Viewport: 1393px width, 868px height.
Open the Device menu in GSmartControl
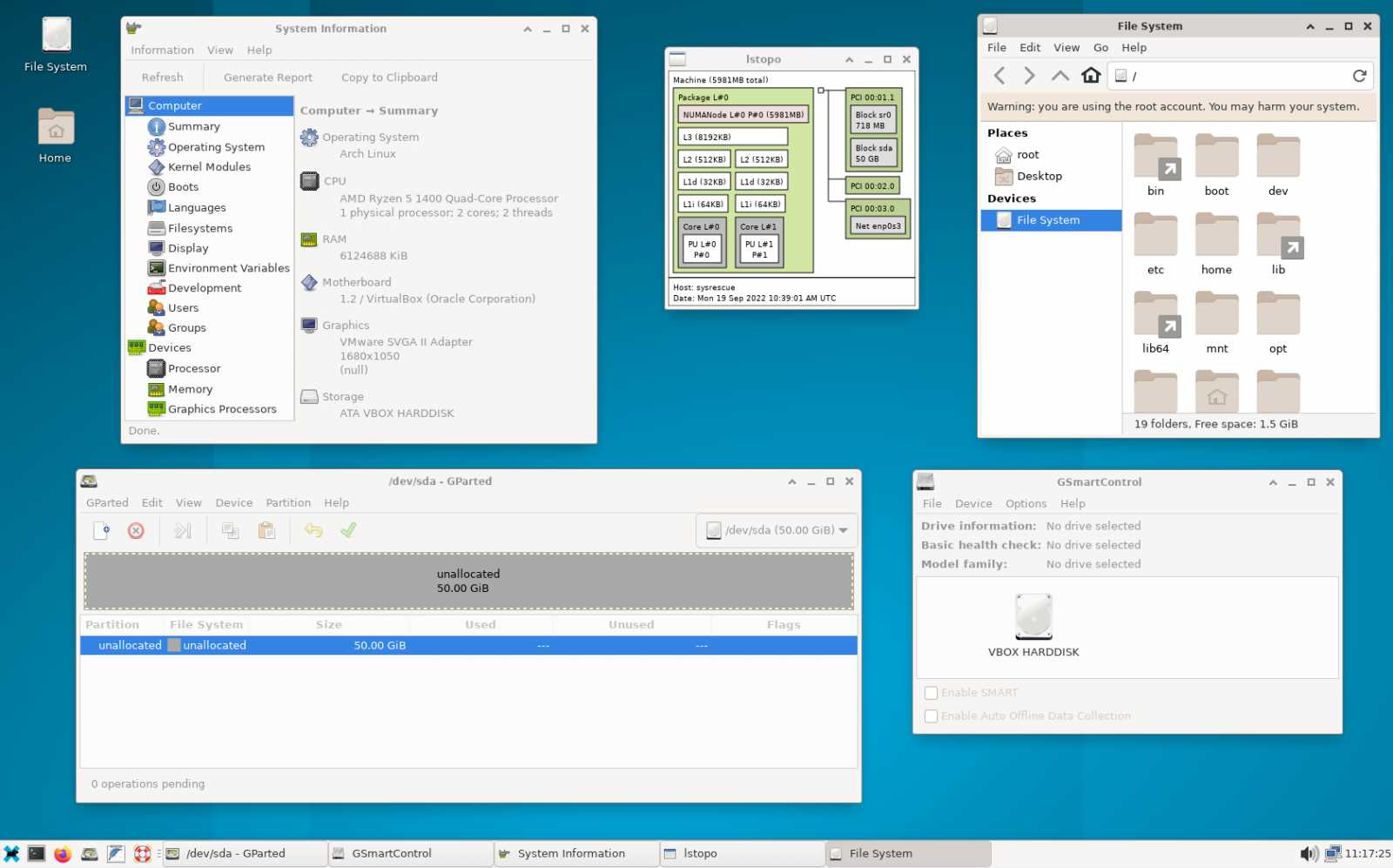[x=973, y=504]
